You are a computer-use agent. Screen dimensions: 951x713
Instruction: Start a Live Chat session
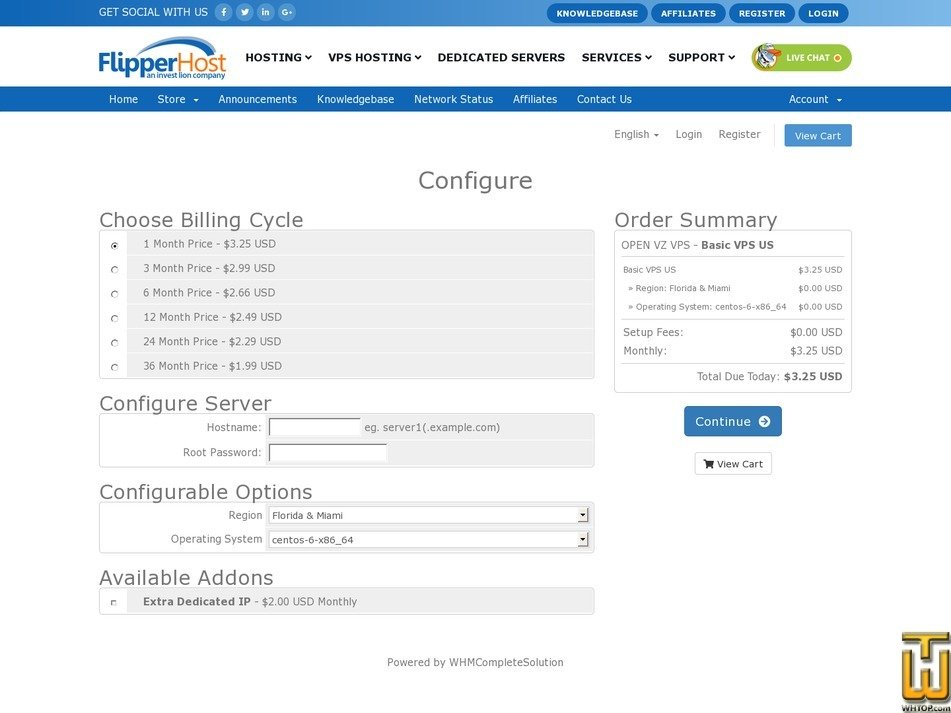click(800, 58)
